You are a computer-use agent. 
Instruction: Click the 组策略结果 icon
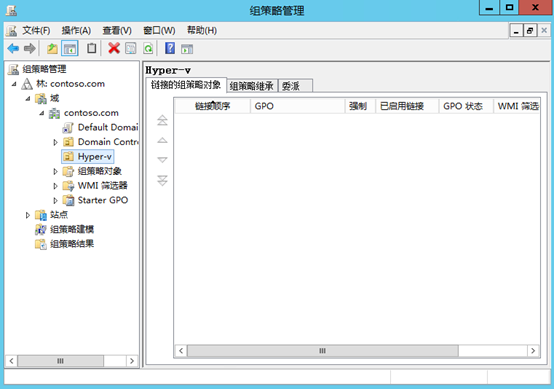coord(41,244)
